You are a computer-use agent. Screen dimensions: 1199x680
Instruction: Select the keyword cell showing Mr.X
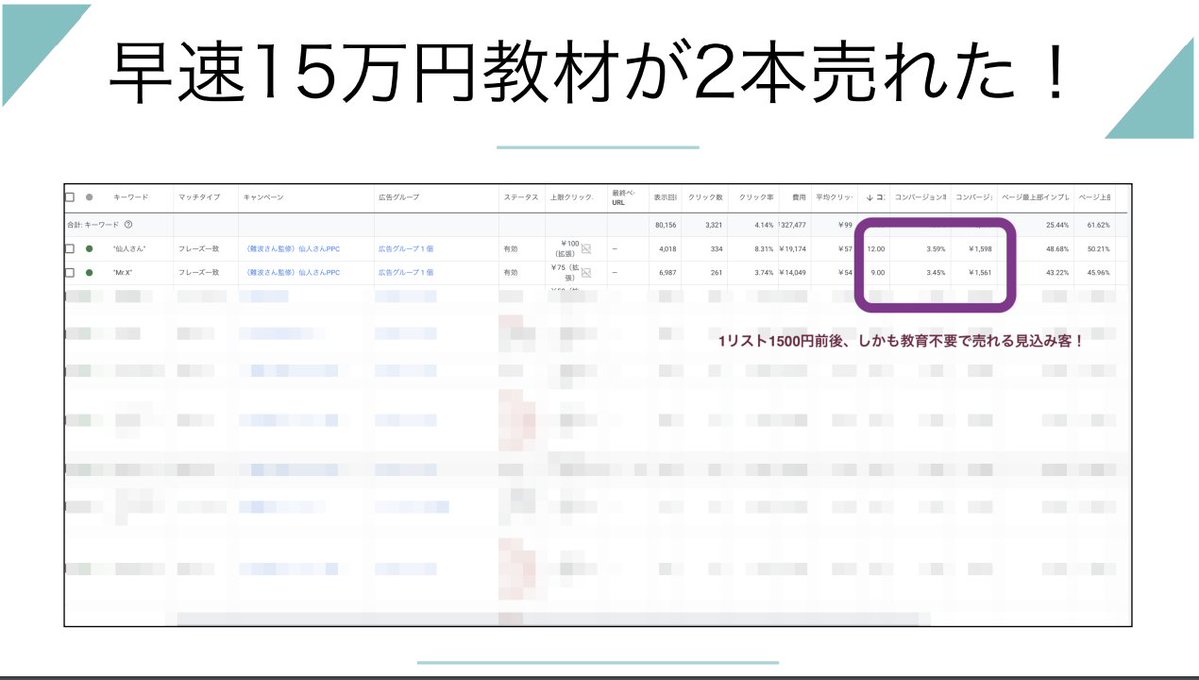click(x=122, y=273)
